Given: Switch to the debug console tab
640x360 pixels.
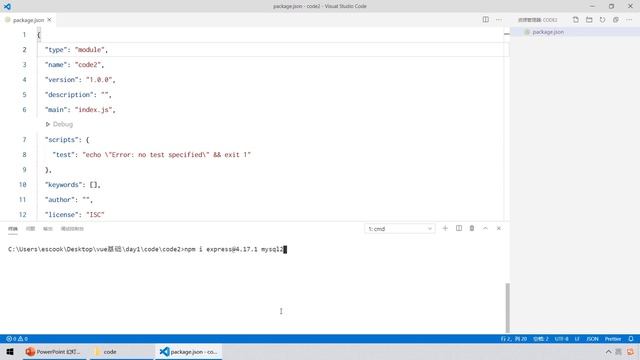Looking at the screenshot, I should (72, 229).
